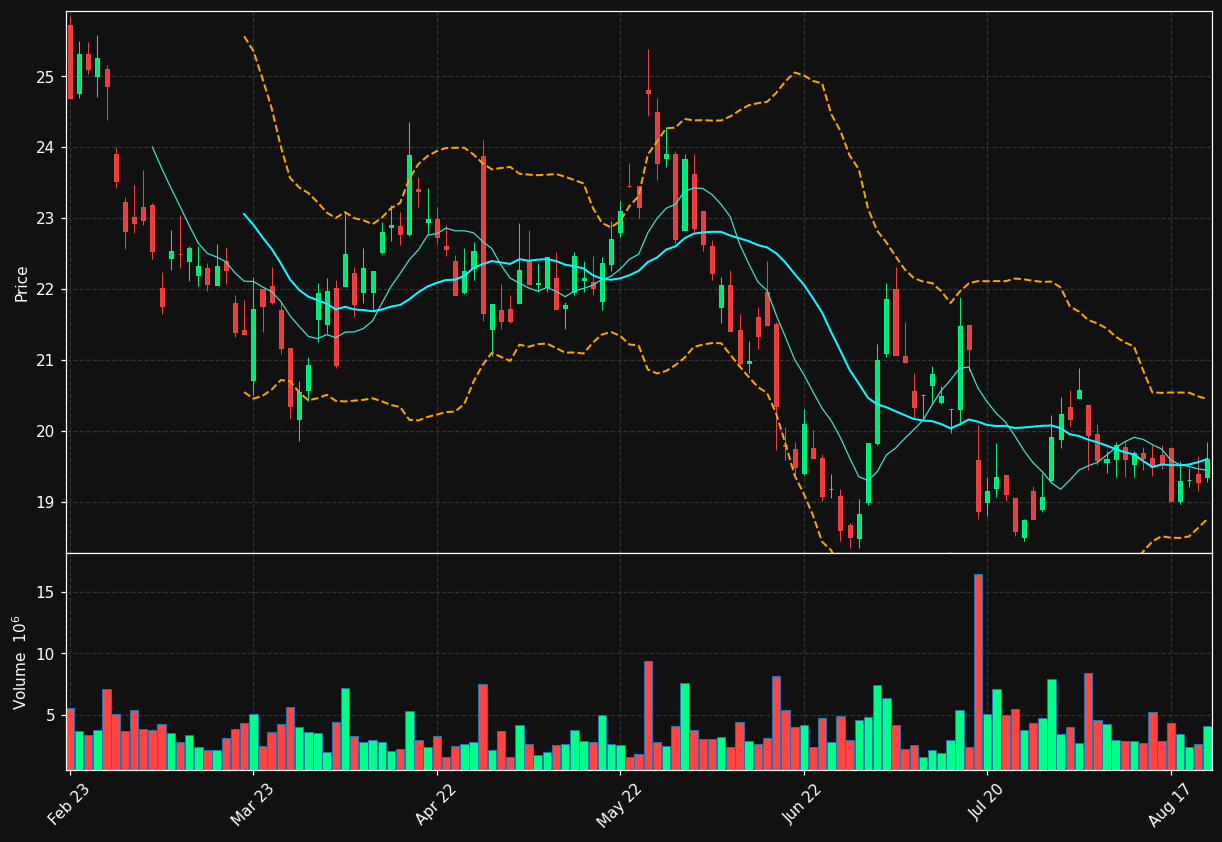Click the tallest red volume bar above 15
This screenshot has height=842, width=1222.
tap(978, 672)
